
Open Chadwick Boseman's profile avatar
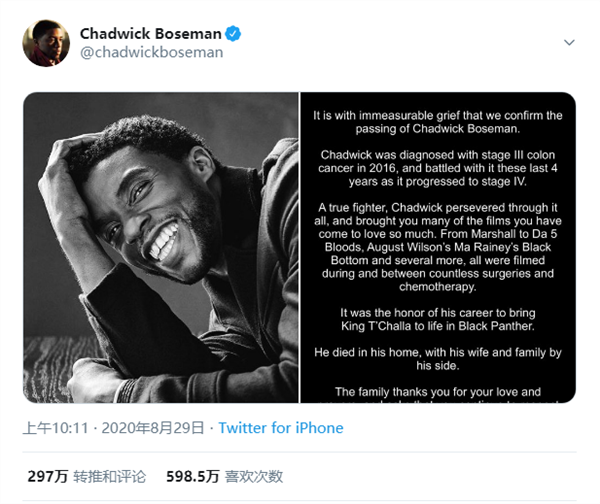coord(46,43)
